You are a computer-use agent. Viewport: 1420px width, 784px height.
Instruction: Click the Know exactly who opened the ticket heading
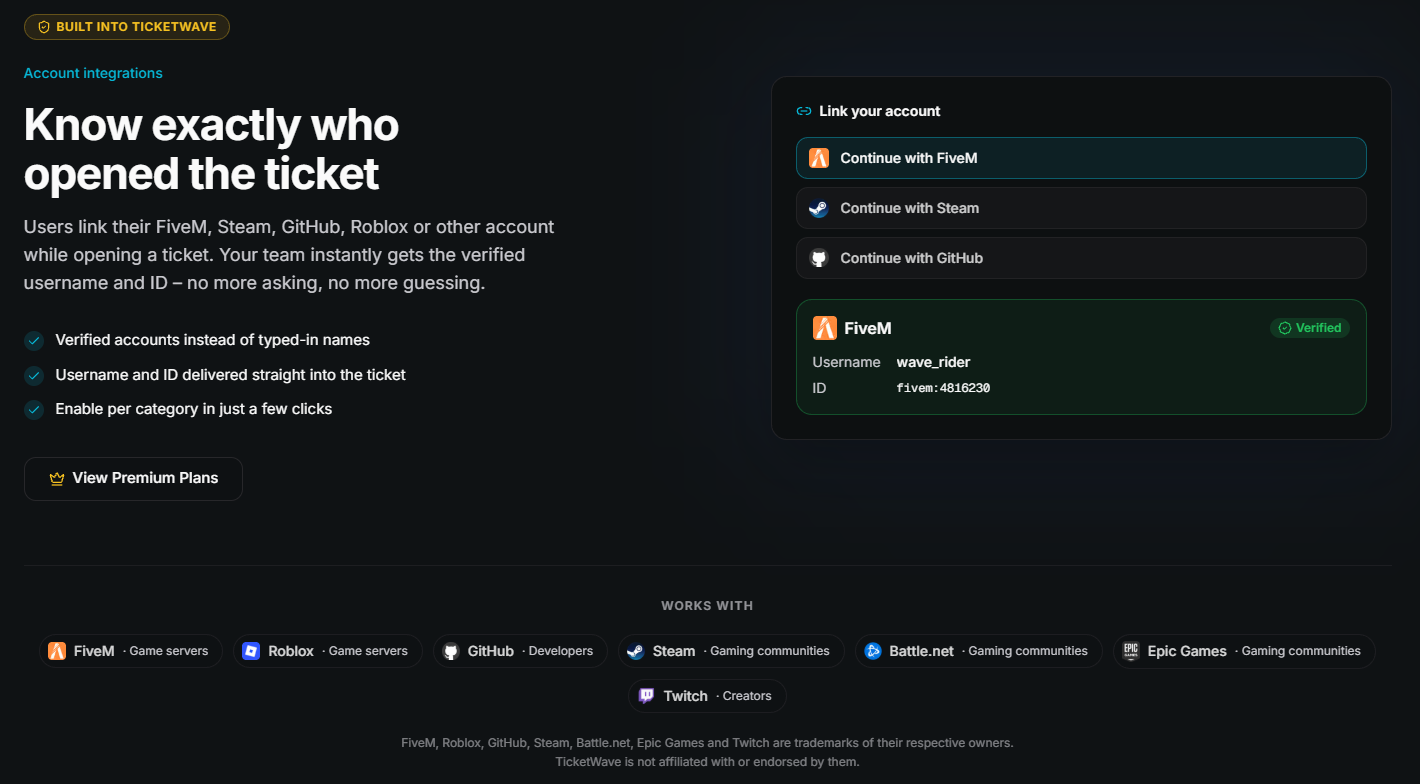(x=212, y=150)
